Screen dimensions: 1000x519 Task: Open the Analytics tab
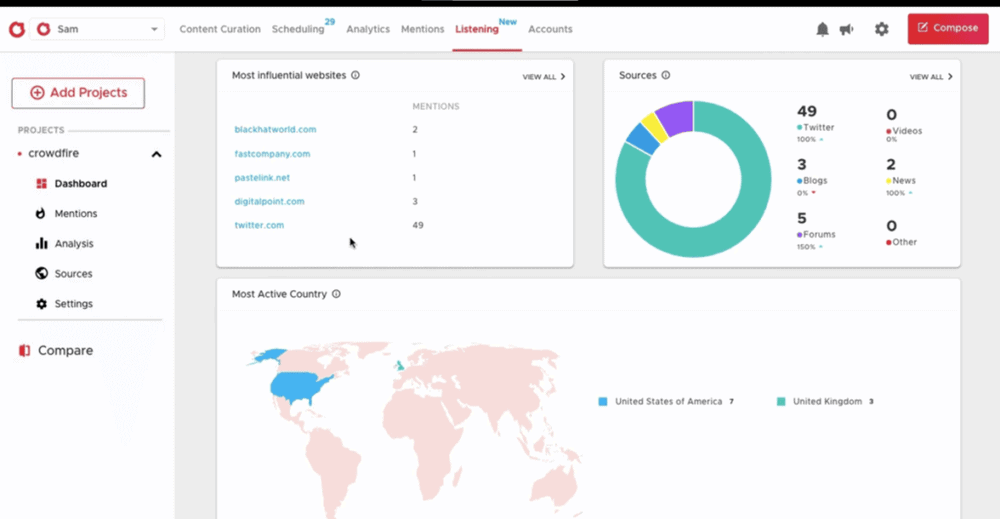pos(368,29)
